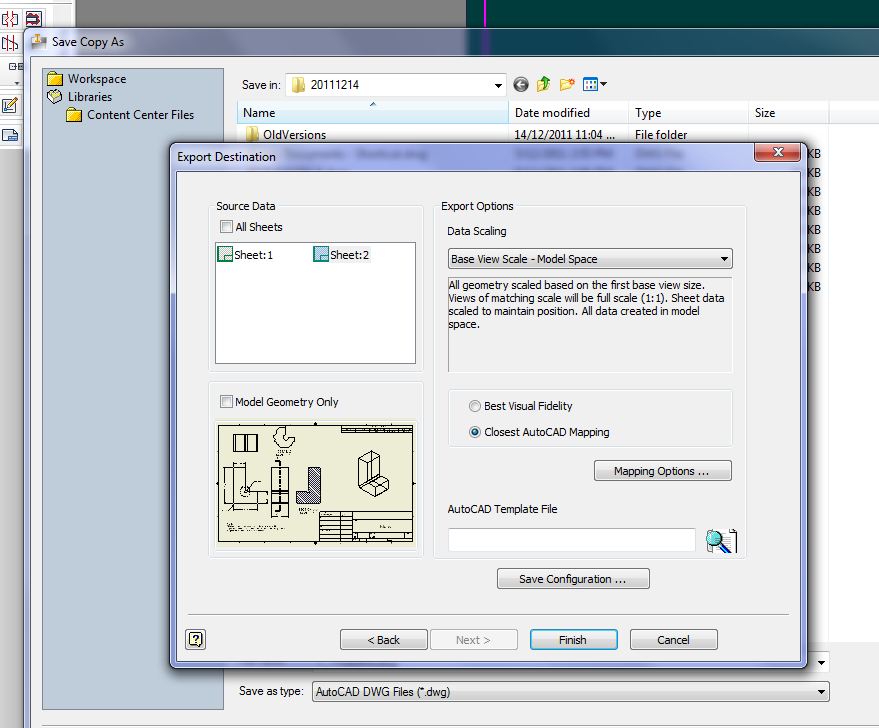Image resolution: width=879 pixels, height=728 pixels.
Task: Click the Finish button
Action: tap(573, 639)
